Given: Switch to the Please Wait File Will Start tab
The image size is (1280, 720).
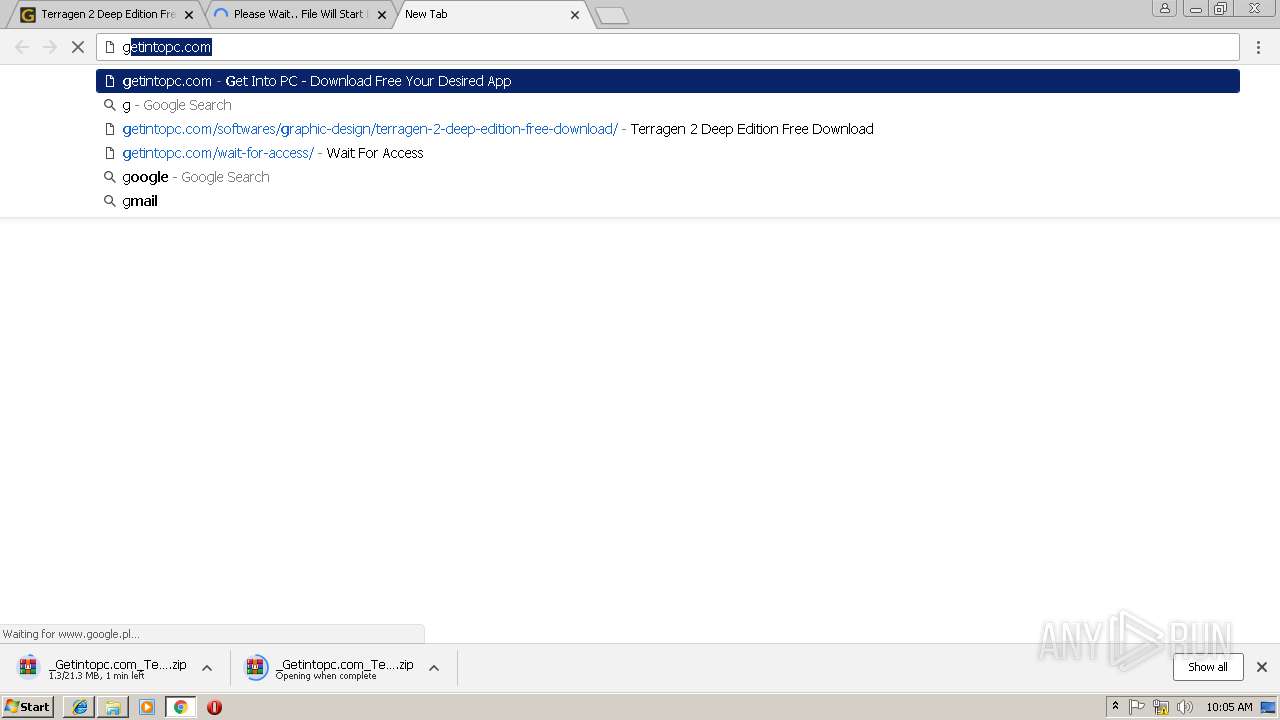Looking at the screenshot, I should pyautogui.click(x=300, y=15).
